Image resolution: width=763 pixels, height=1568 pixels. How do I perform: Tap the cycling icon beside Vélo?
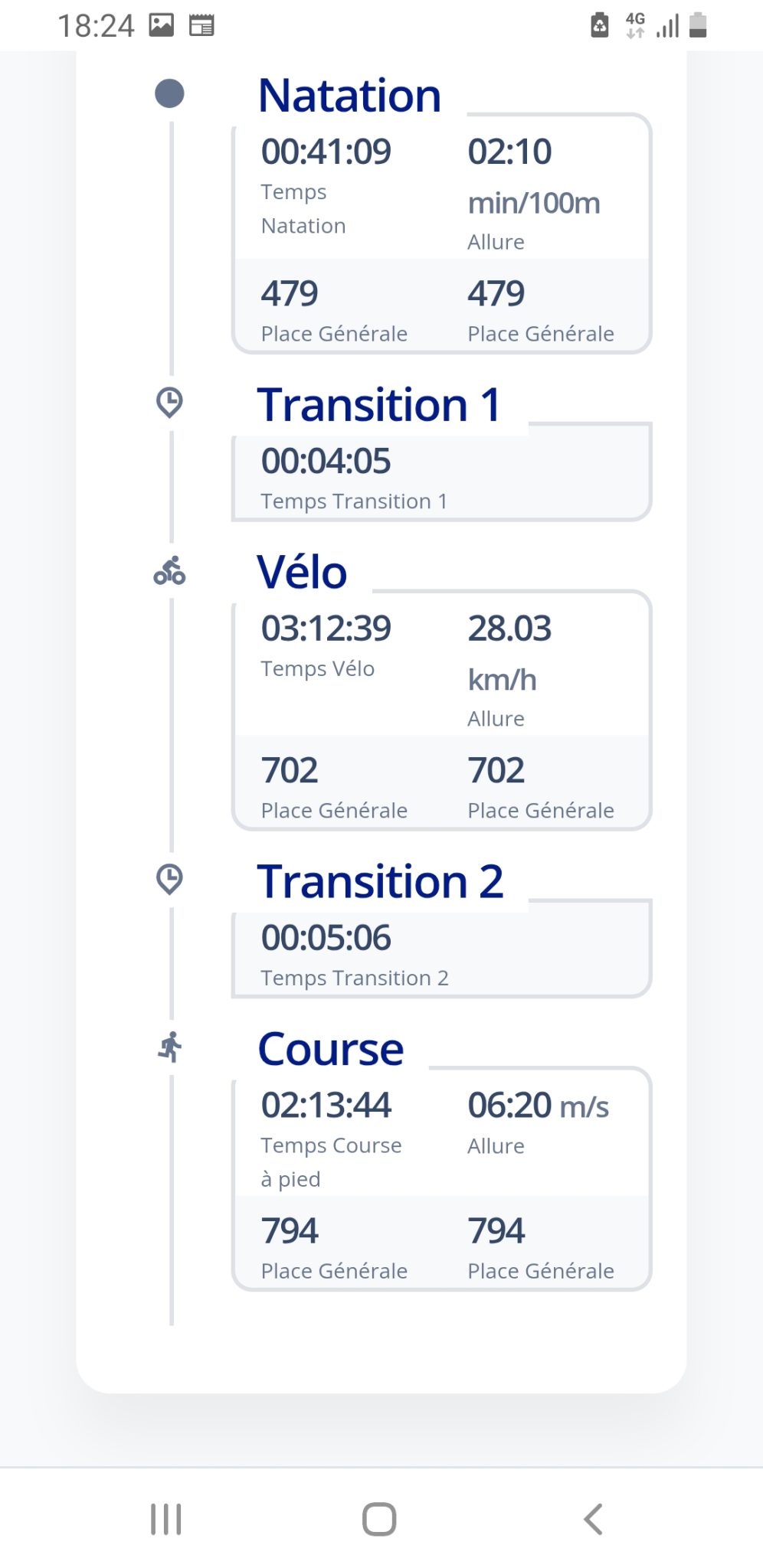[169, 571]
